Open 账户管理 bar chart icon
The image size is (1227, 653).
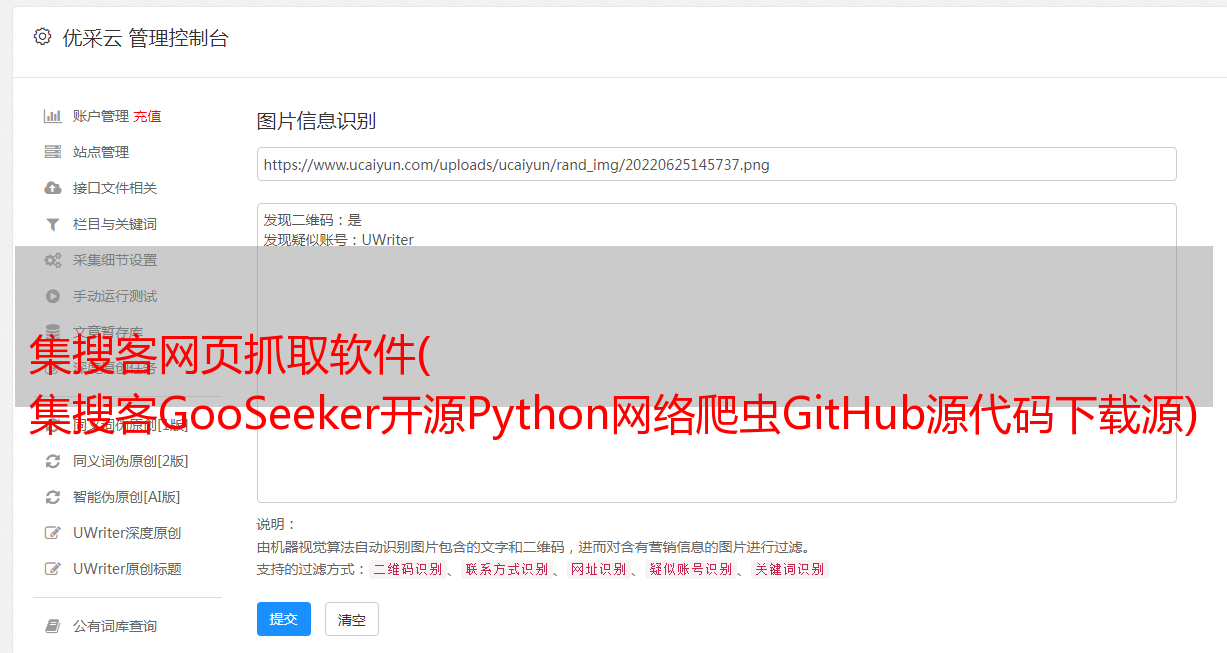click(53, 116)
